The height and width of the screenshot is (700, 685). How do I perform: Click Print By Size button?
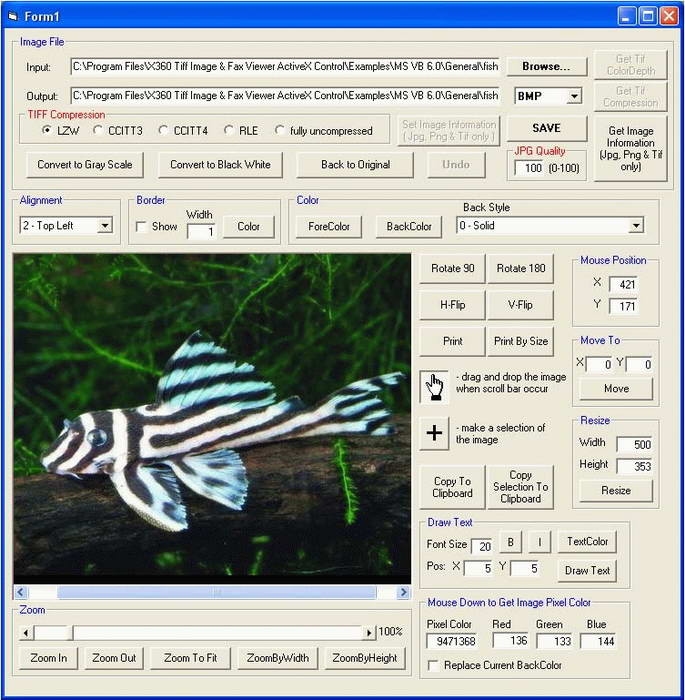pos(521,342)
